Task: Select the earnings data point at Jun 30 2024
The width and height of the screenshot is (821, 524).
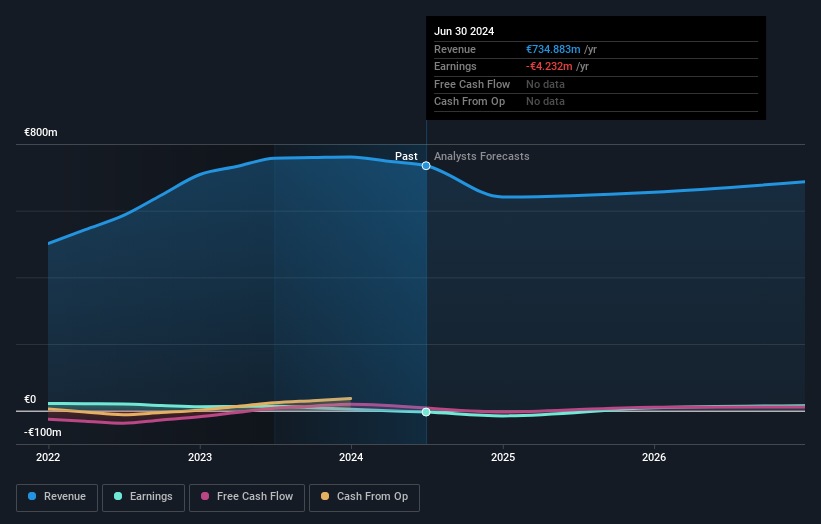Action: tap(426, 412)
